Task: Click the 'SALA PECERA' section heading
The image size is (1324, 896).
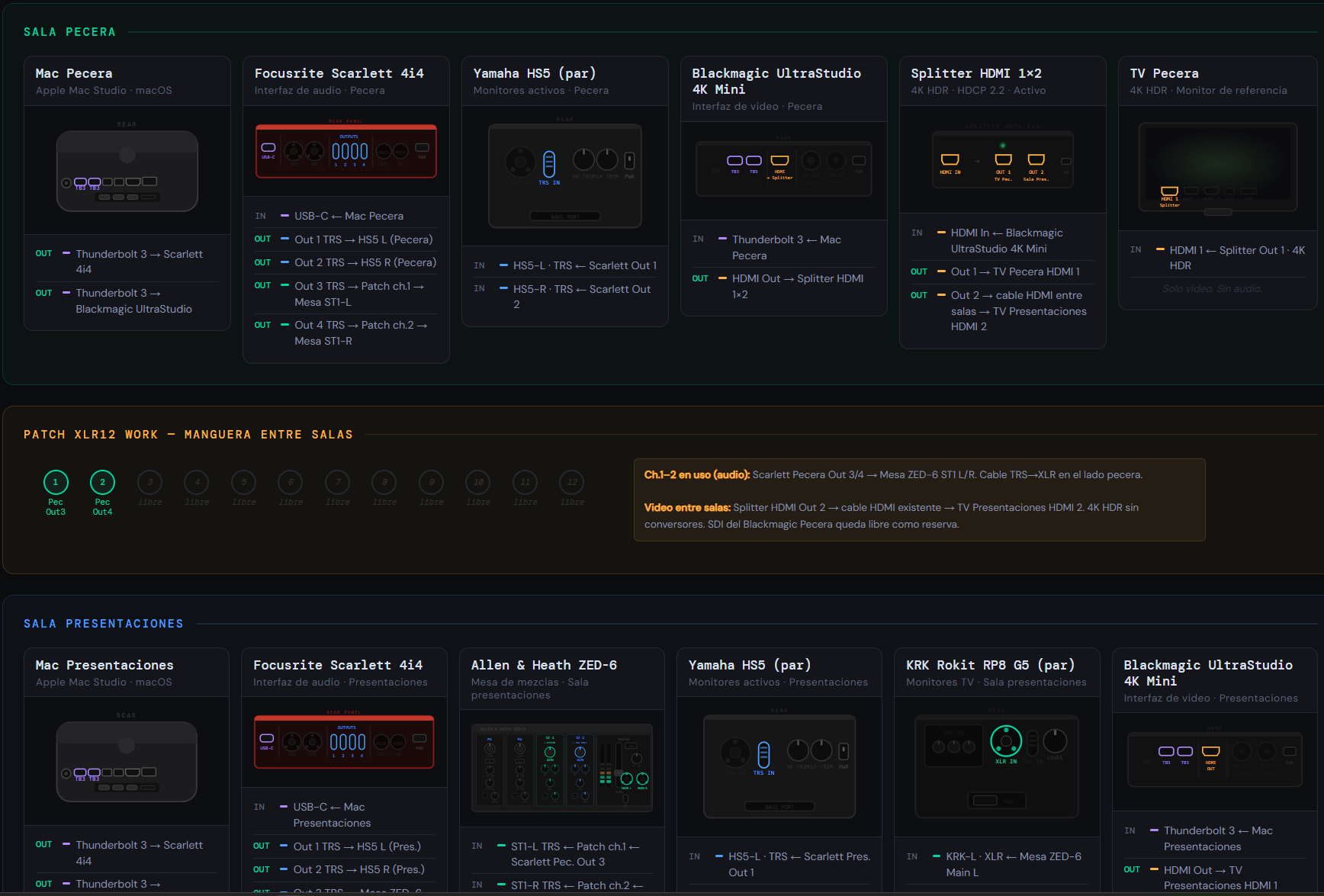Action: pyautogui.click(x=69, y=32)
